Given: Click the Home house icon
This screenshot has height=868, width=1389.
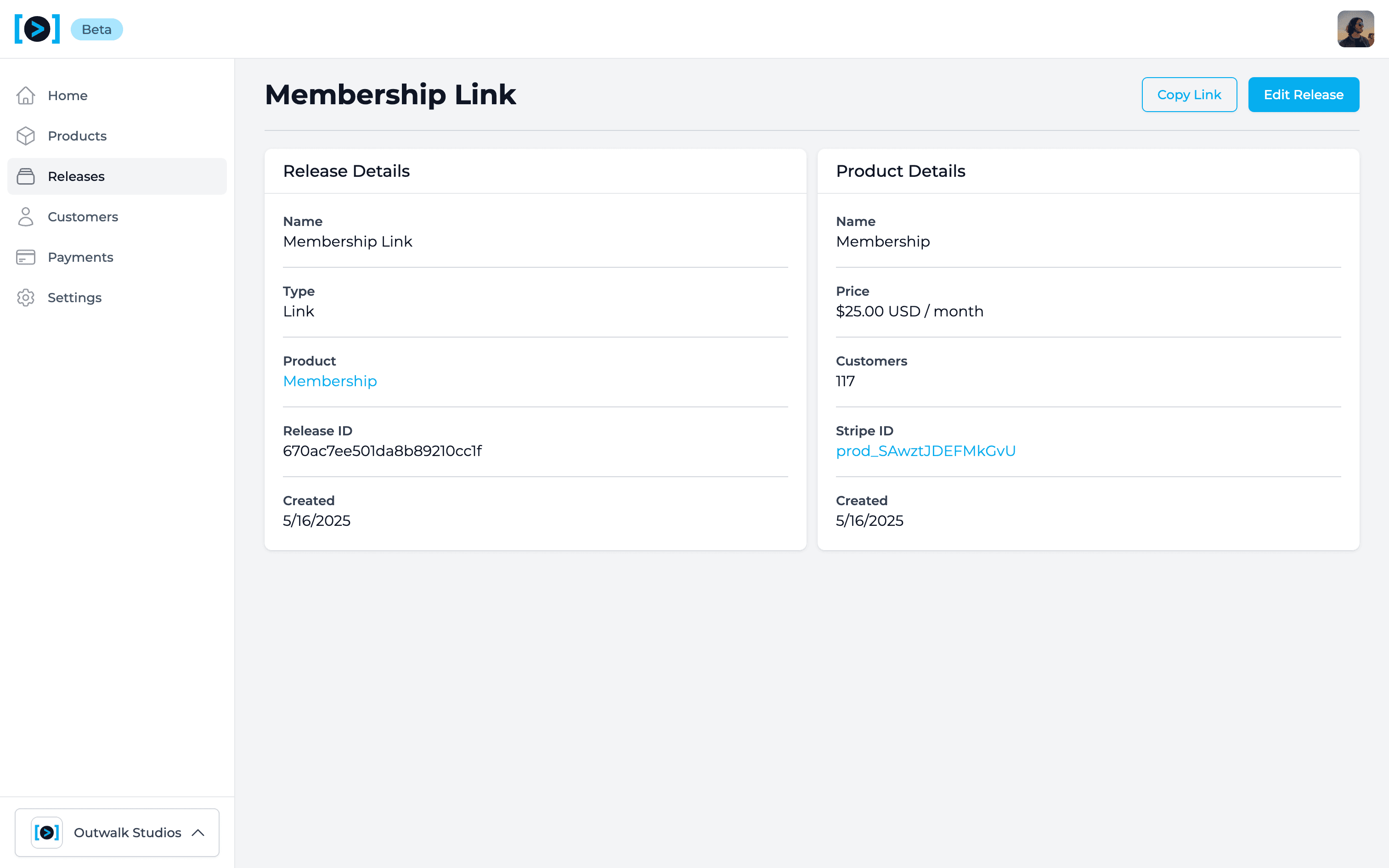Looking at the screenshot, I should click(26, 96).
